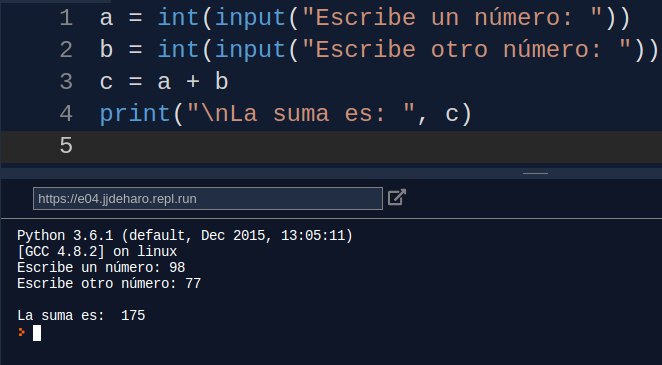Click line number 5 in the gutter
This screenshot has width=662, height=365.
(66, 146)
